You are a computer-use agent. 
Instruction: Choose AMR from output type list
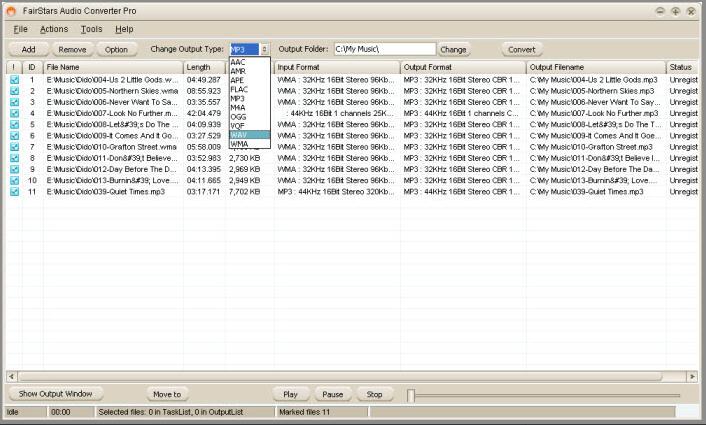pos(250,71)
